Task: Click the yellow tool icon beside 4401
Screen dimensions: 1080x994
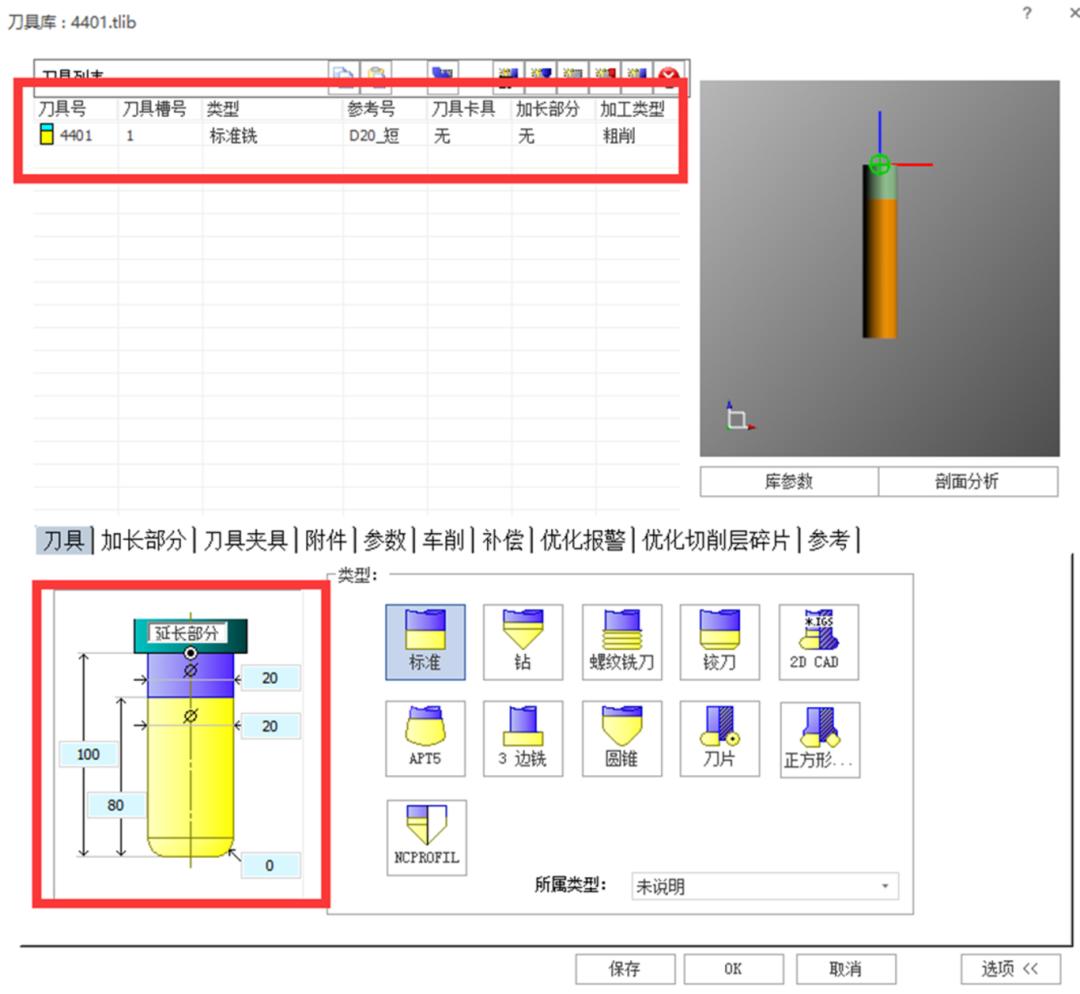Action: click(x=47, y=134)
